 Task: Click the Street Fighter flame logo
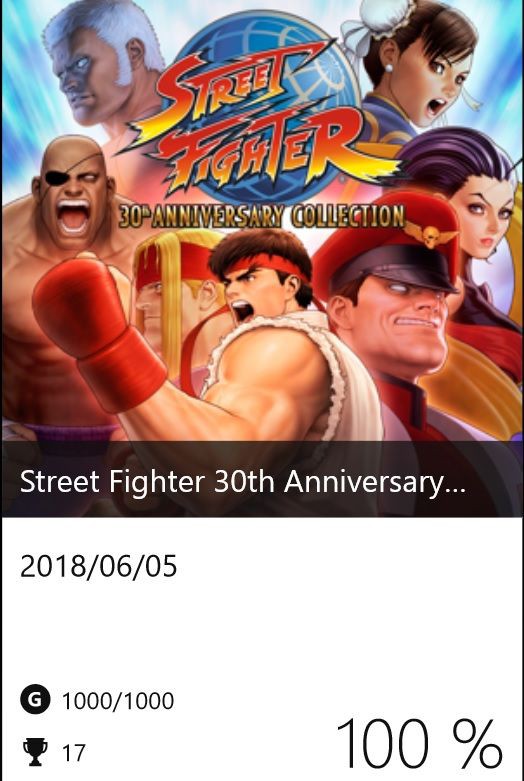(x=259, y=120)
